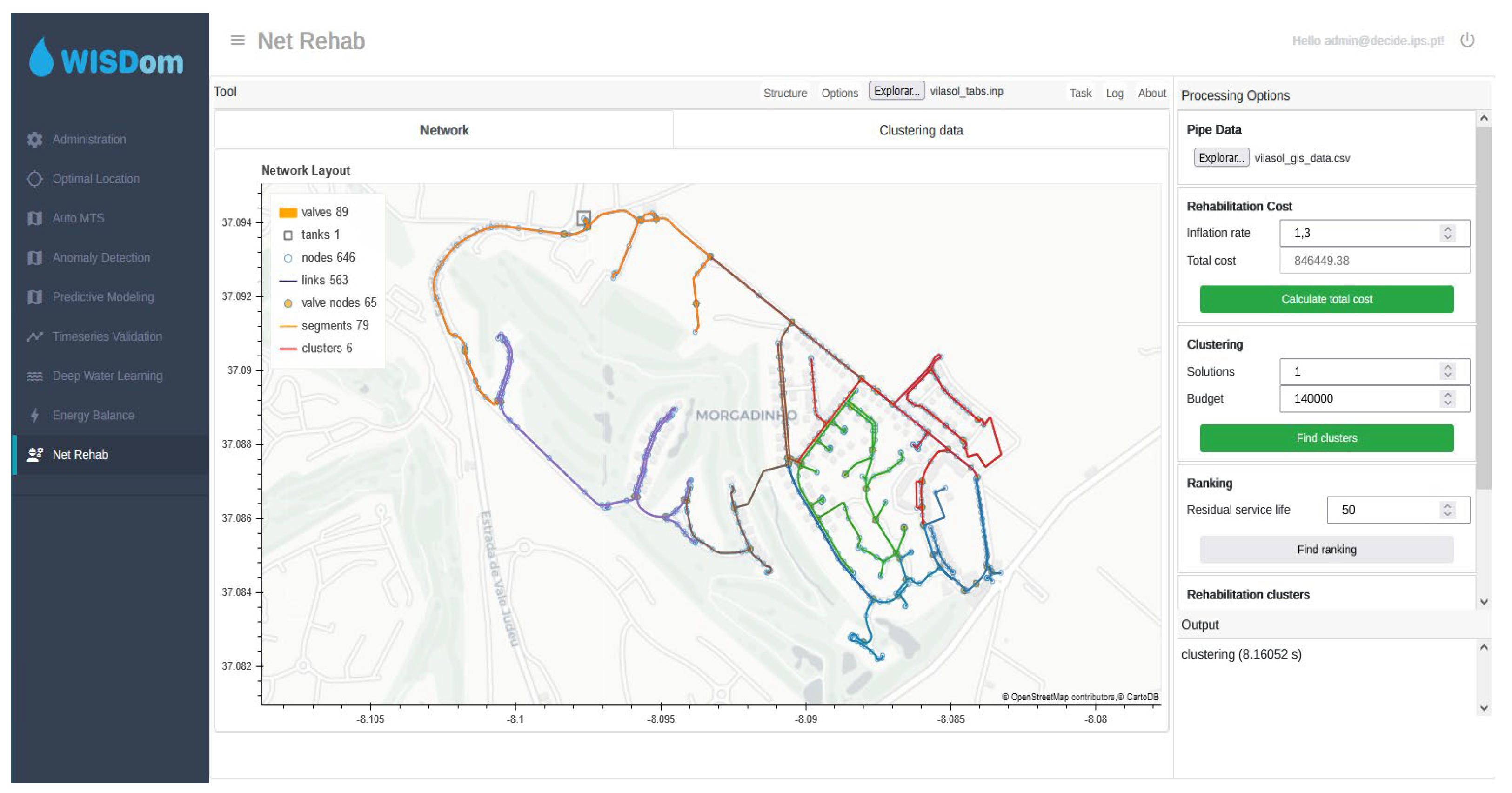Click the Inflation rate spinner arrows

tap(1447, 233)
